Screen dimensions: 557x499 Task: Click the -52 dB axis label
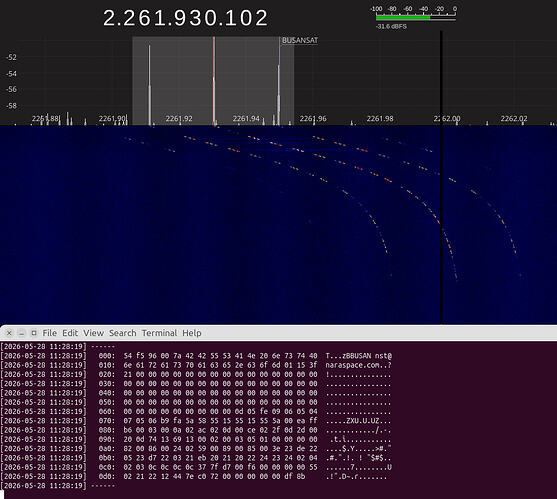(11, 57)
